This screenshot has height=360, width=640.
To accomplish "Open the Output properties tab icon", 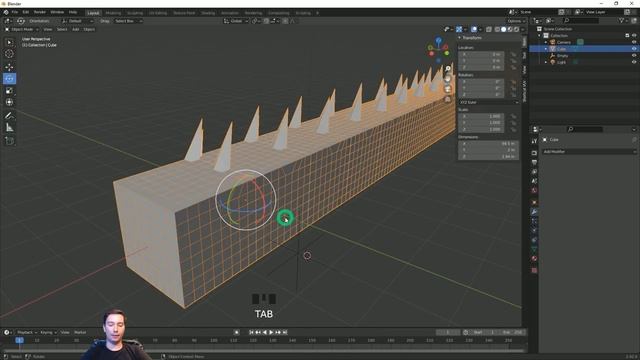I will tap(534, 162).
